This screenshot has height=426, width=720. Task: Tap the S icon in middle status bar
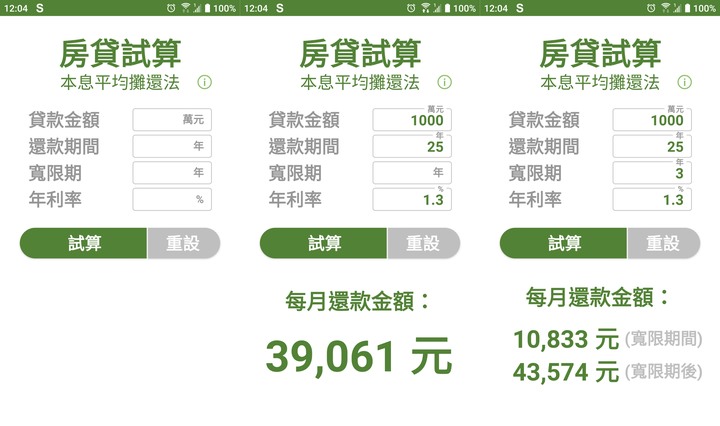(x=280, y=8)
